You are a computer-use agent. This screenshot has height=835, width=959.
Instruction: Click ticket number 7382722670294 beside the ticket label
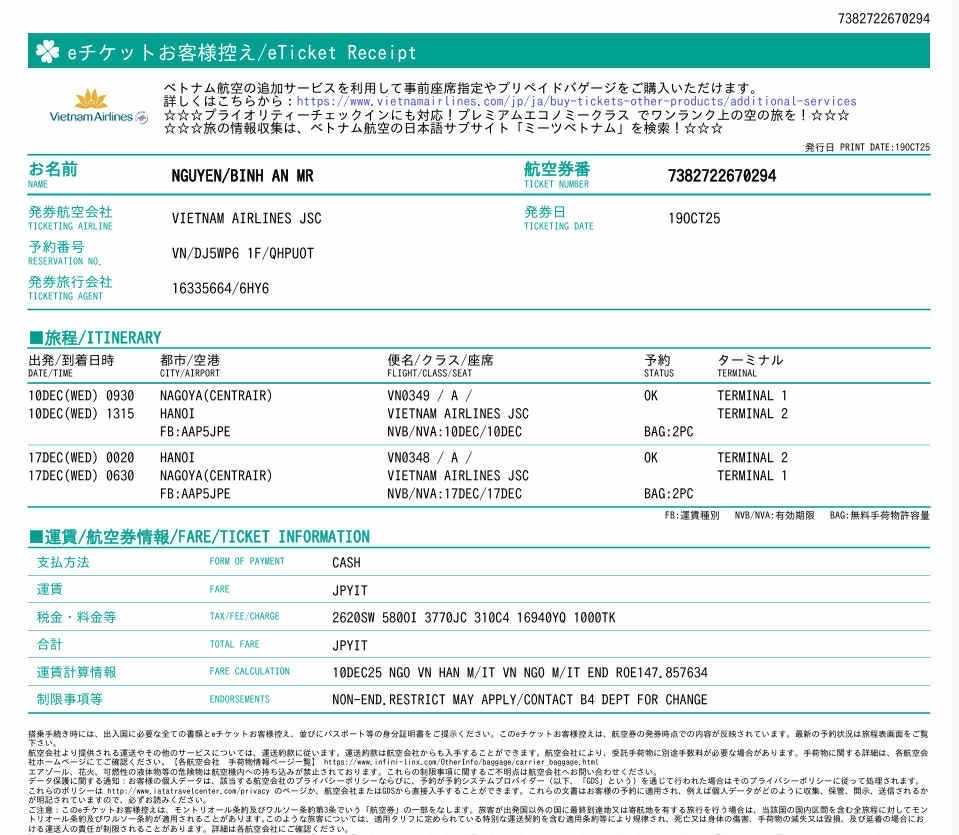tap(721, 176)
